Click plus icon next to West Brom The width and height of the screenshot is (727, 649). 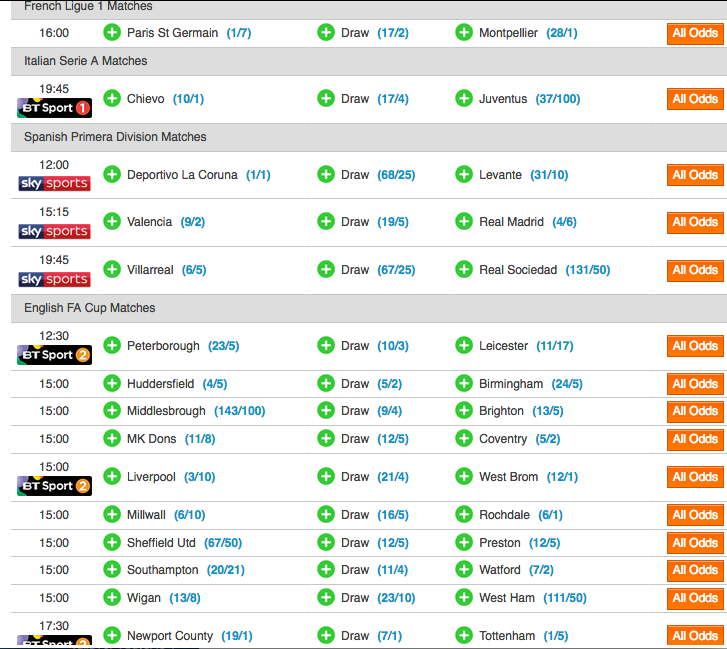(x=464, y=476)
